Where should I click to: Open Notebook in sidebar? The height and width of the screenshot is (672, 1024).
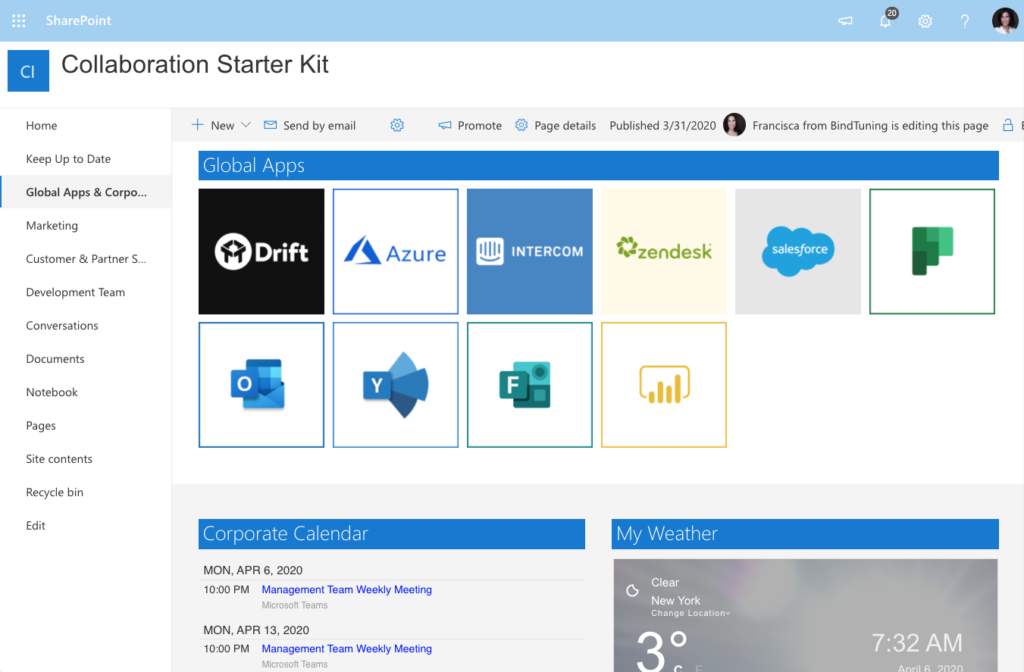coord(52,392)
